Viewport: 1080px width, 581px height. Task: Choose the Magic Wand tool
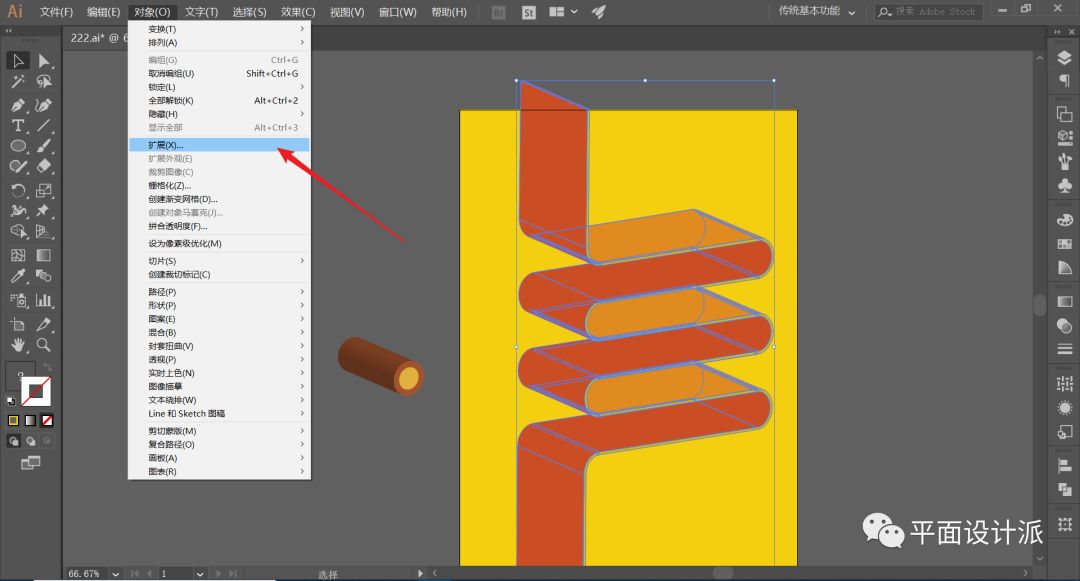point(18,82)
